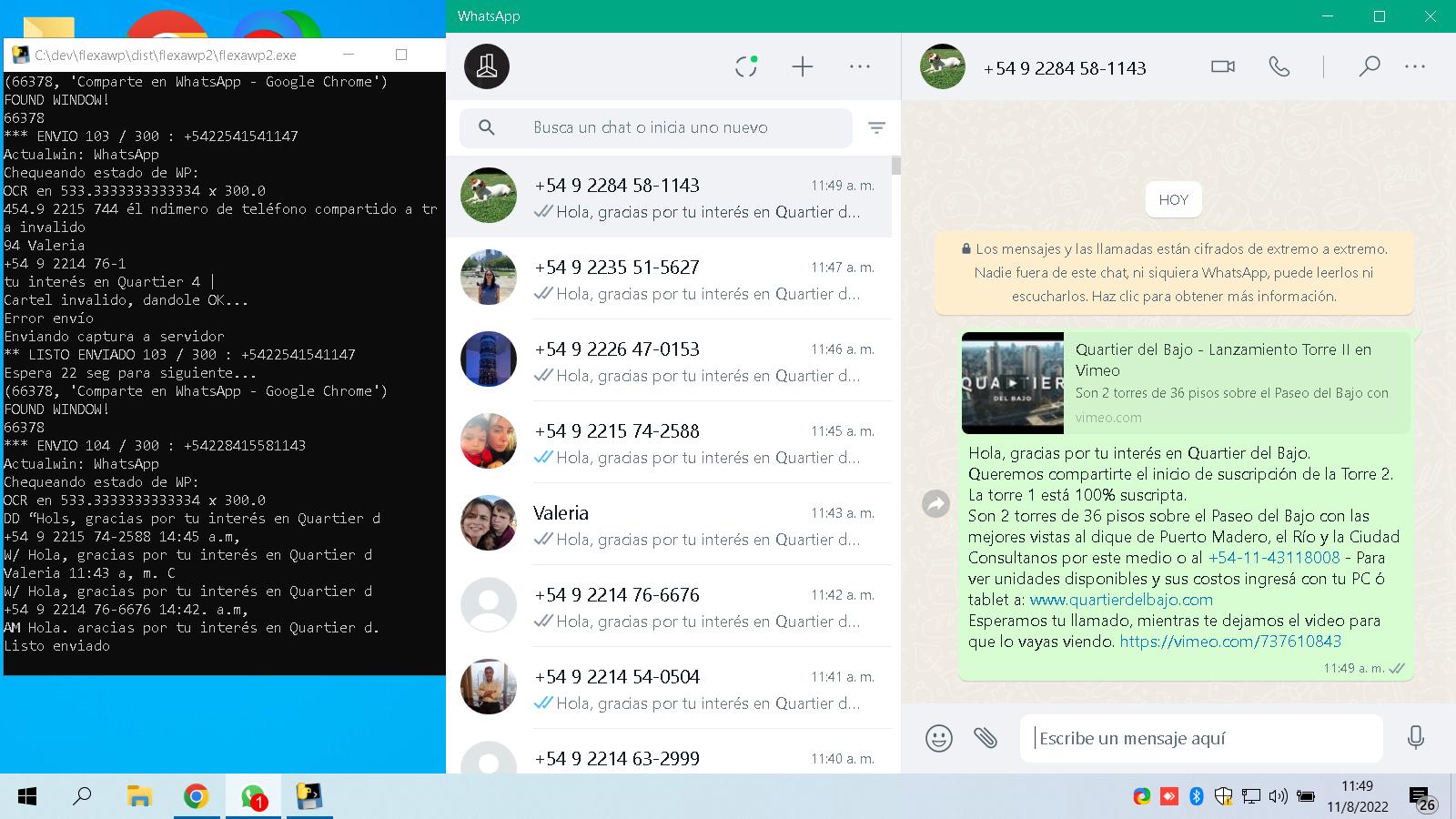Forward the message using the arrow icon
The height and width of the screenshot is (819, 1456).
point(935,503)
